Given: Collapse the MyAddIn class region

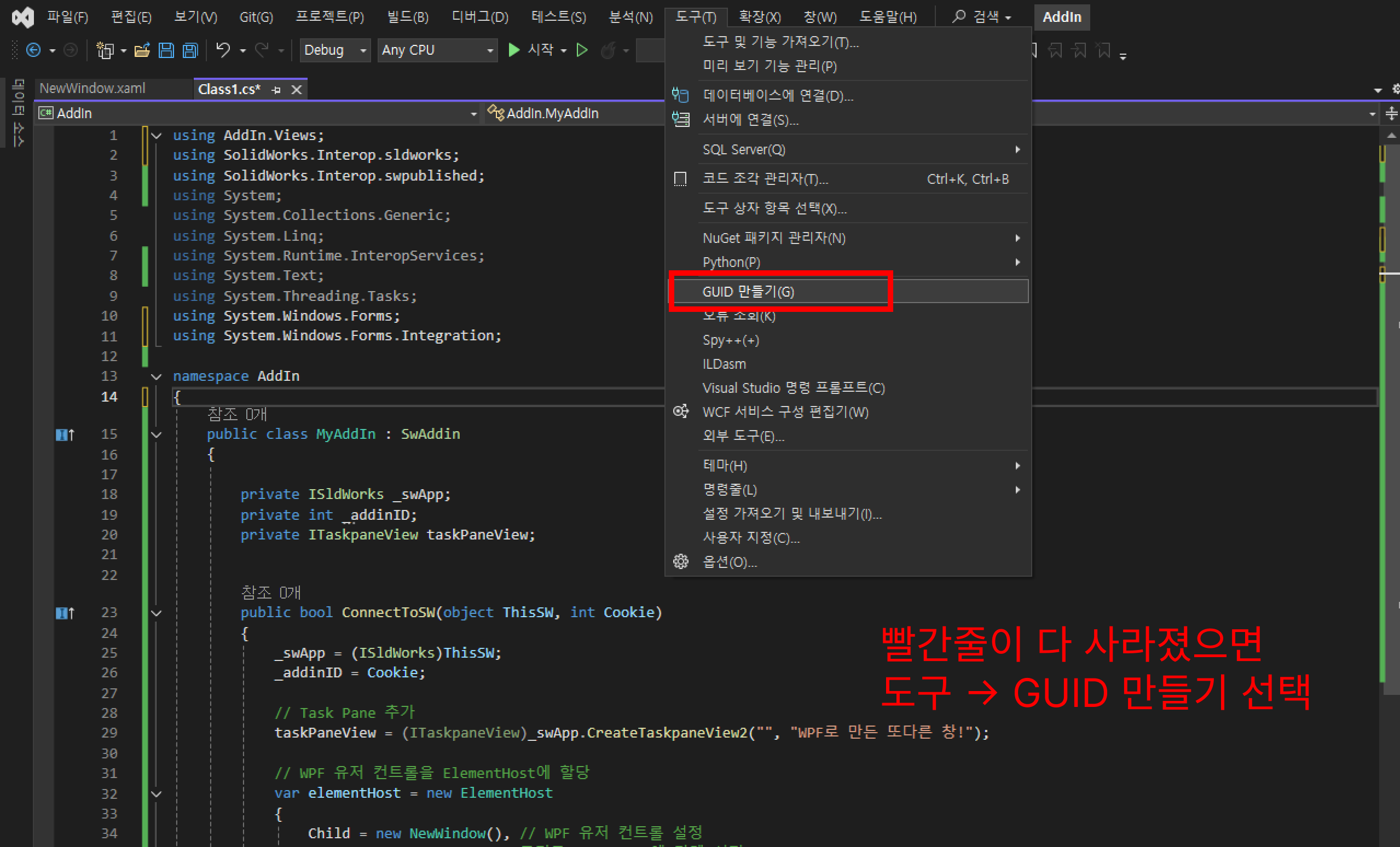Looking at the screenshot, I should coord(156,435).
